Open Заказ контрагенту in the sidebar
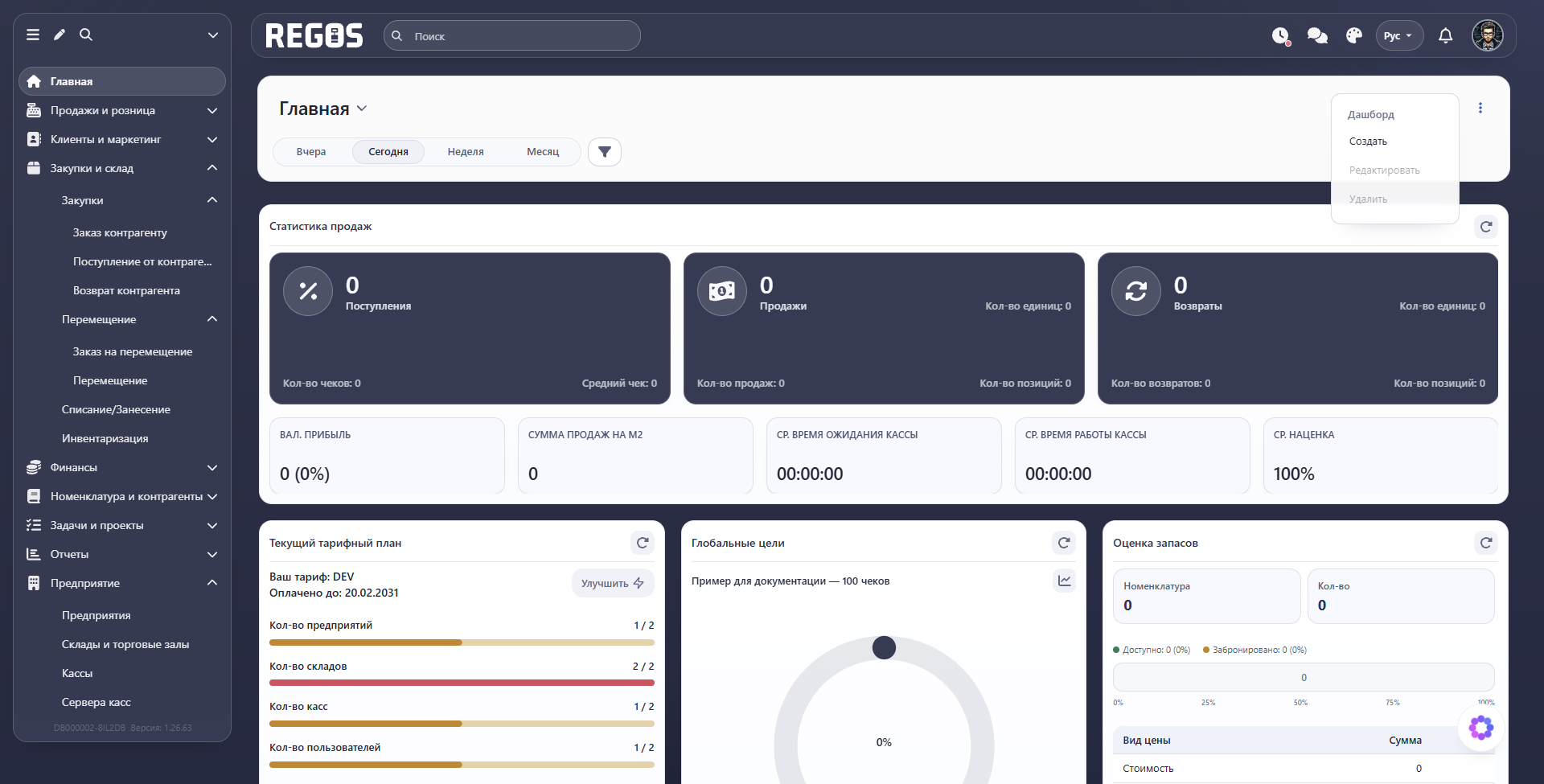The image size is (1544, 784). coord(120,232)
